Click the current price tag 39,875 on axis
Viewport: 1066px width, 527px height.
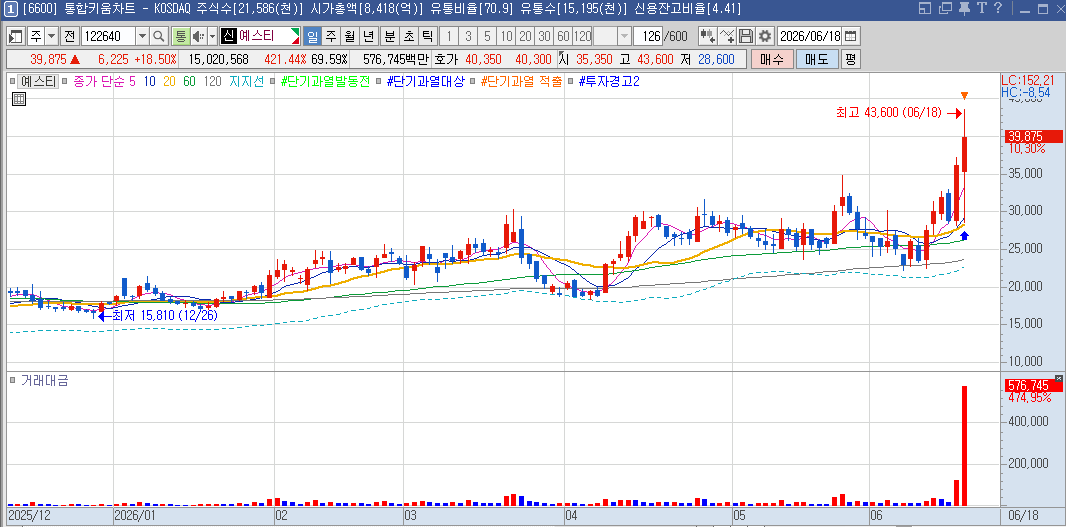1033,137
